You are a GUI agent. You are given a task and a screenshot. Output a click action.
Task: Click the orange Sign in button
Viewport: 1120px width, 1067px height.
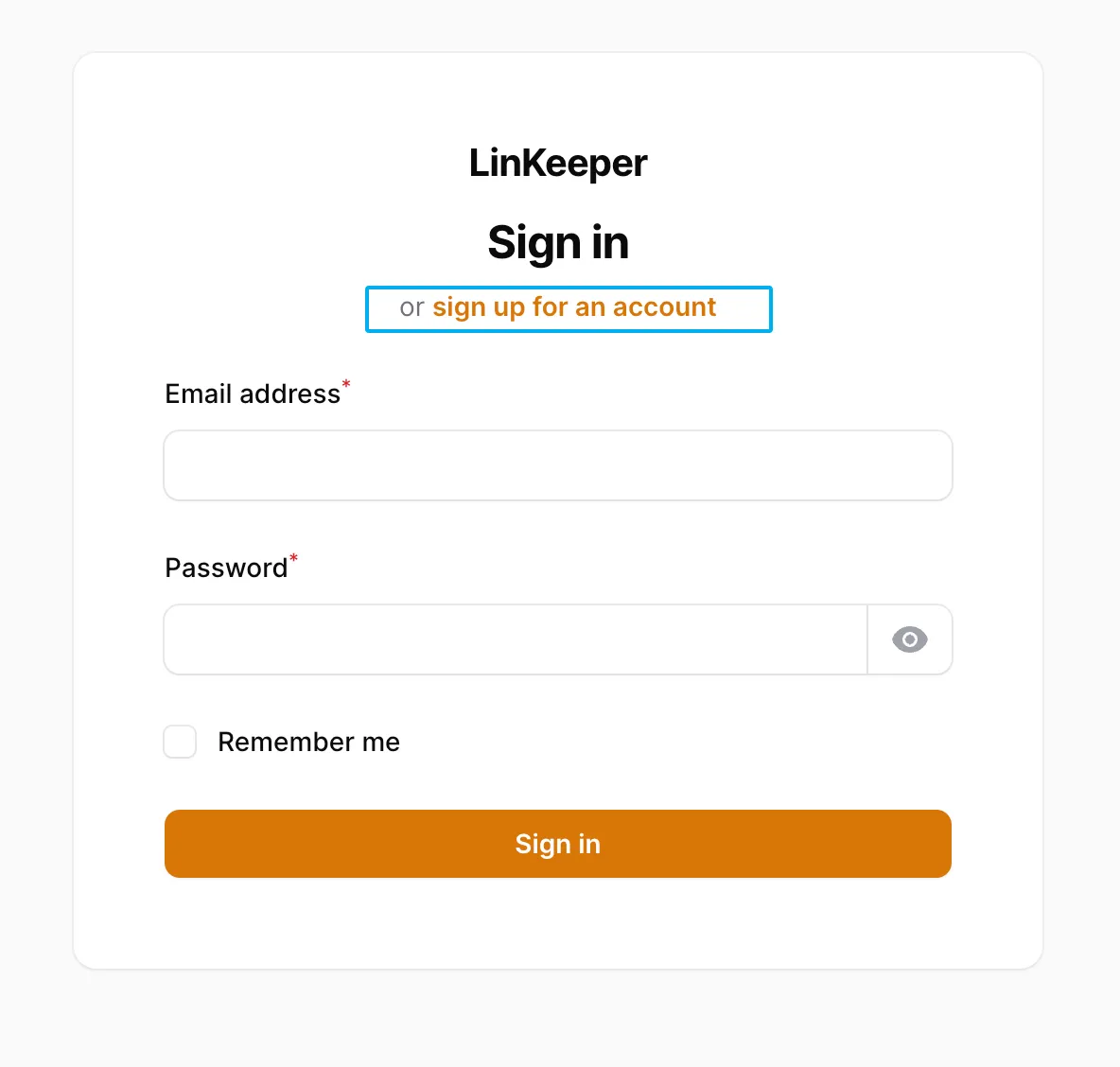pyautogui.click(x=557, y=844)
